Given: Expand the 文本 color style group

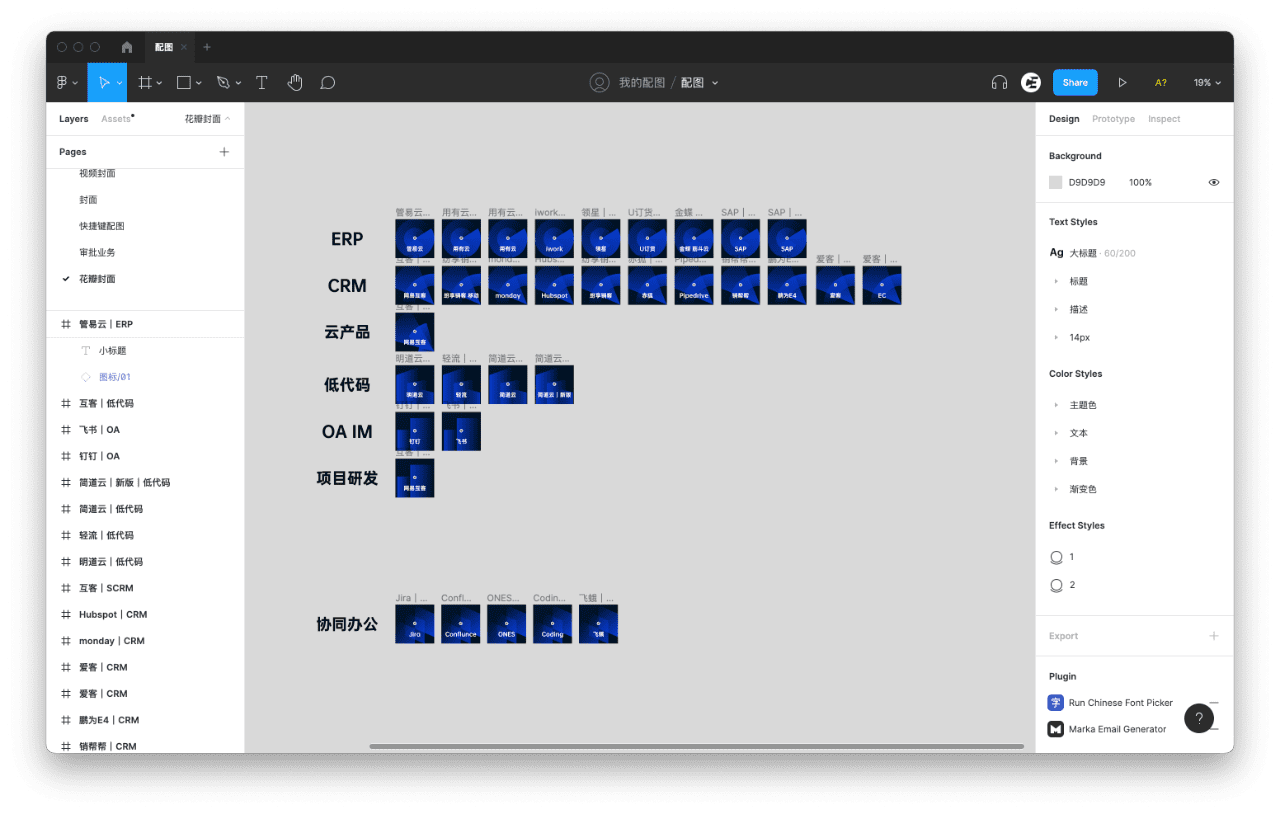Looking at the screenshot, I should click(1056, 433).
